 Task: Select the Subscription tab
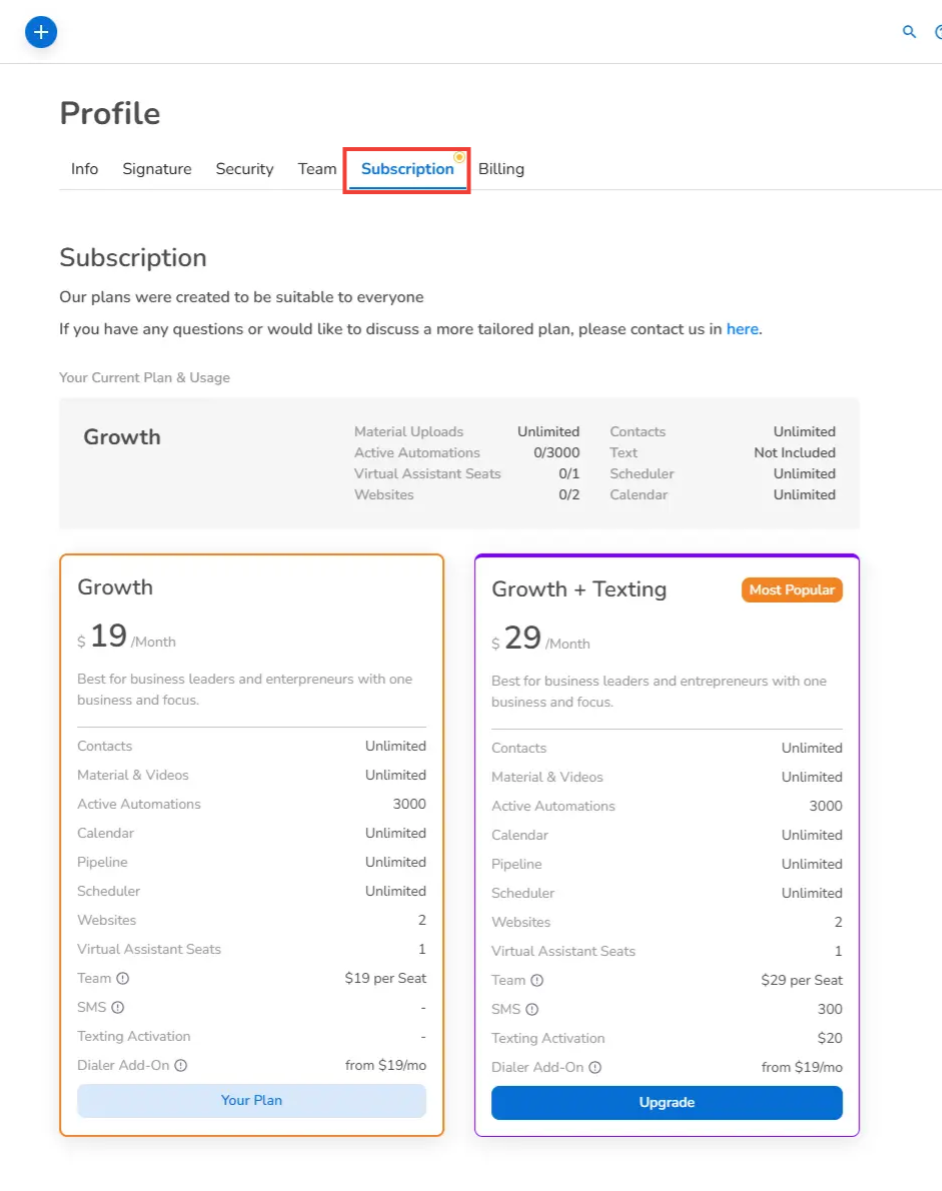(x=407, y=169)
